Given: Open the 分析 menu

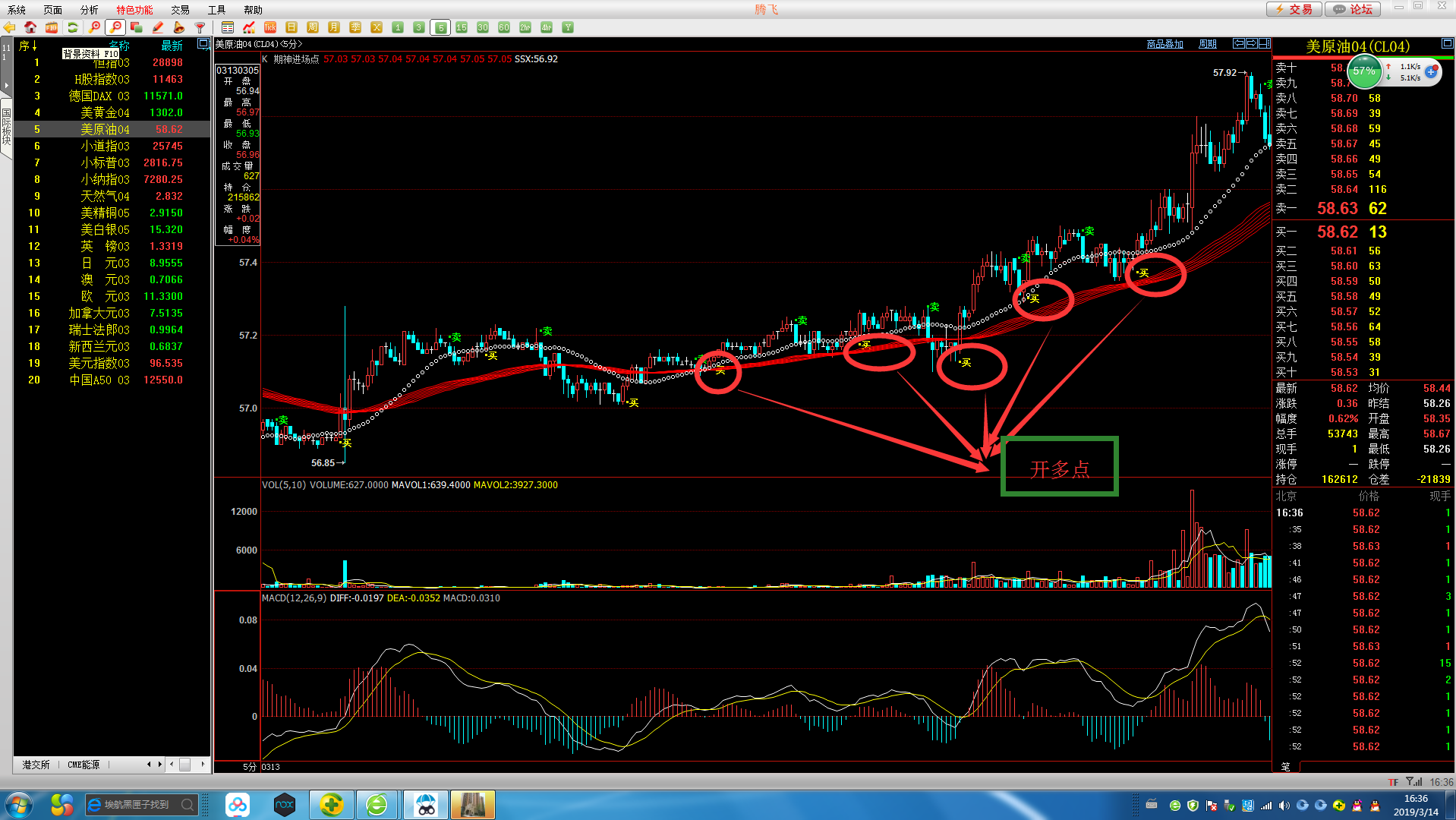Looking at the screenshot, I should click(90, 10).
